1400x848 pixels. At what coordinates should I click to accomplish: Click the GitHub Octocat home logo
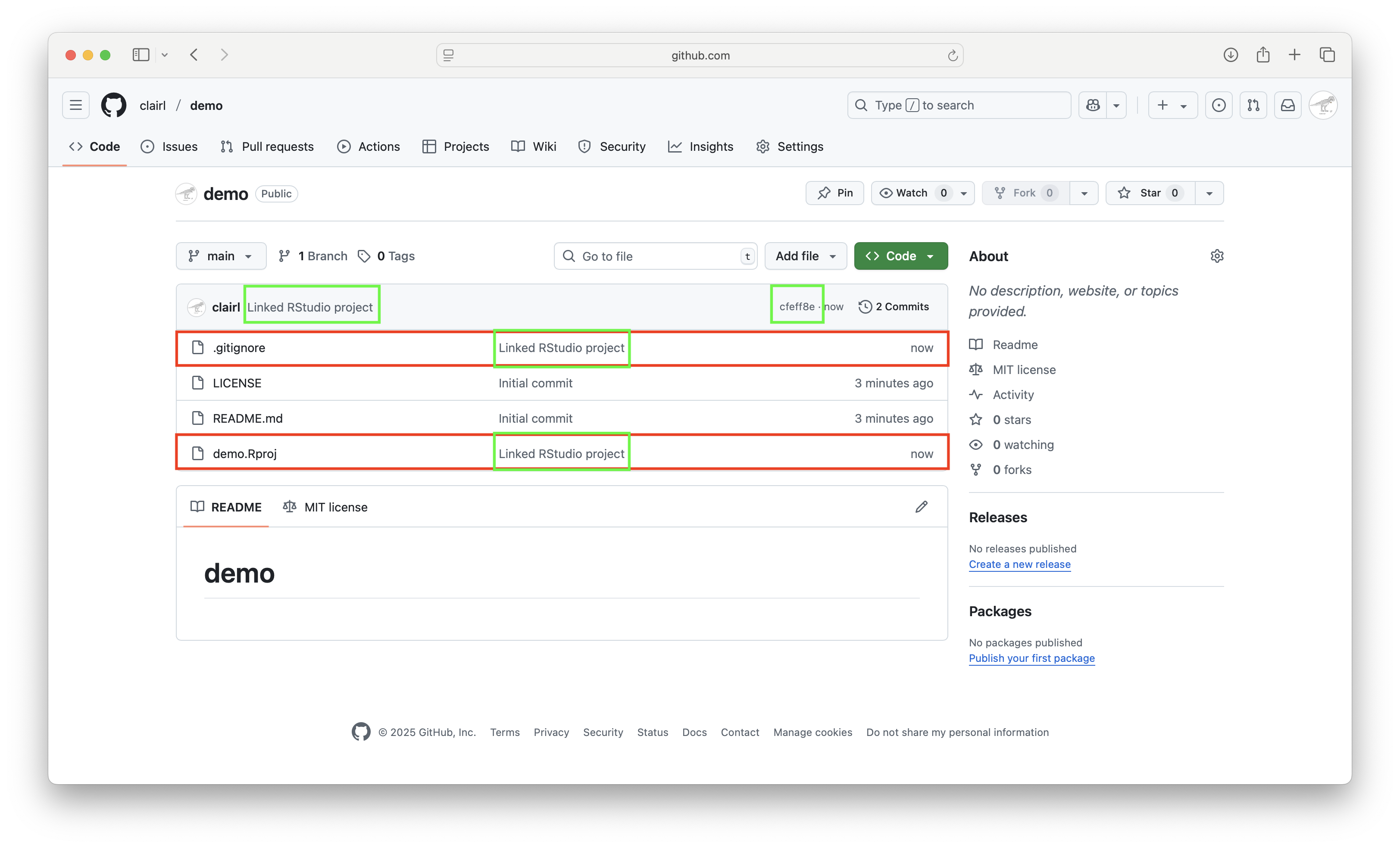[x=114, y=105]
